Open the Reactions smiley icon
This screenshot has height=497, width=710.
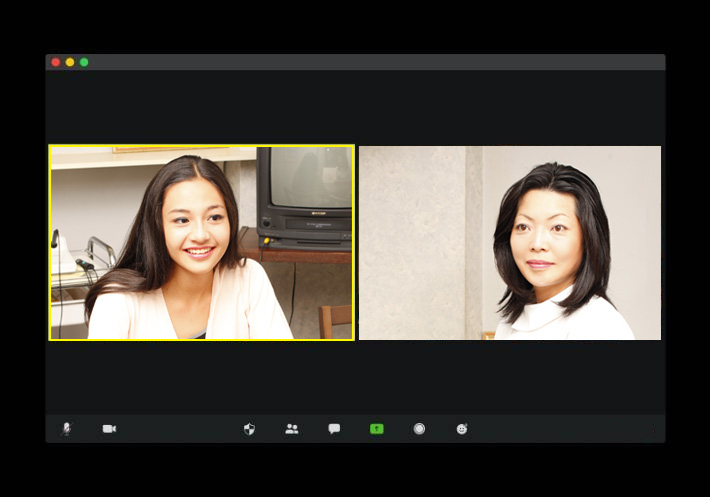coord(462,429)
